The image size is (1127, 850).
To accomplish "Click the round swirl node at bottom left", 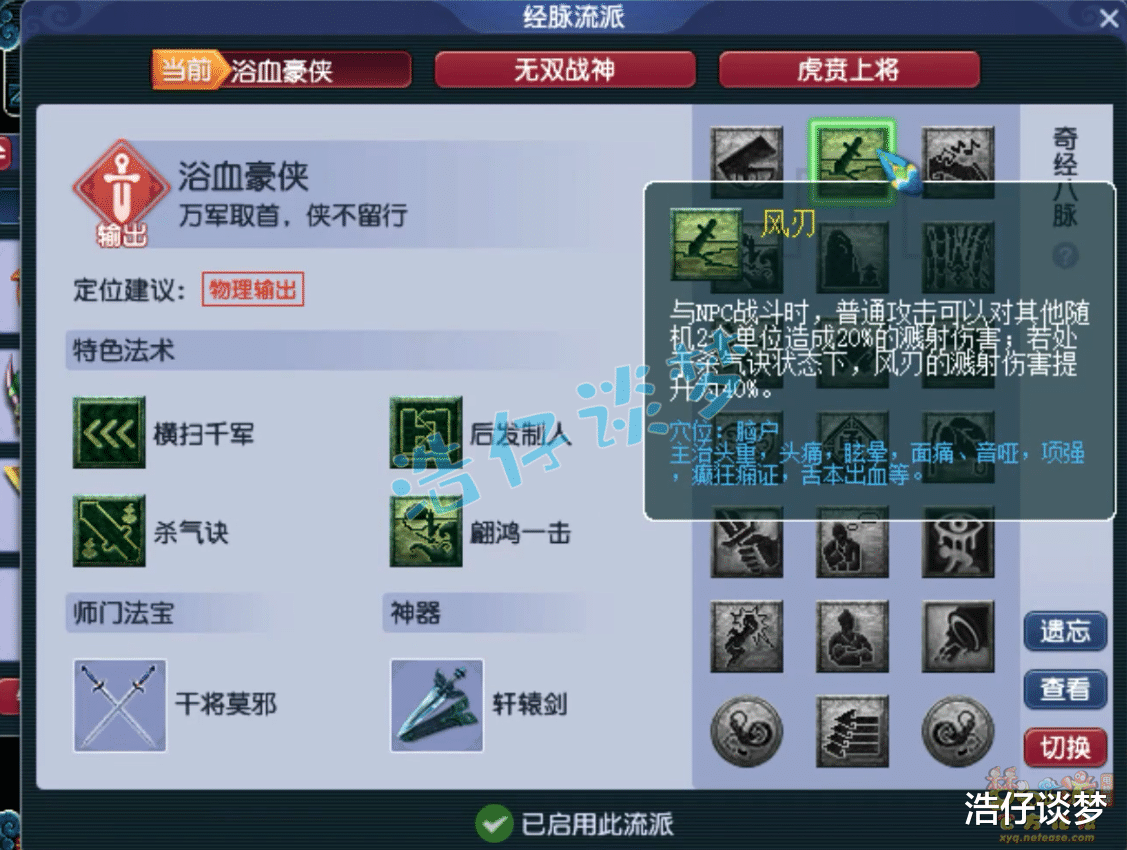I will tap(747, 731).
